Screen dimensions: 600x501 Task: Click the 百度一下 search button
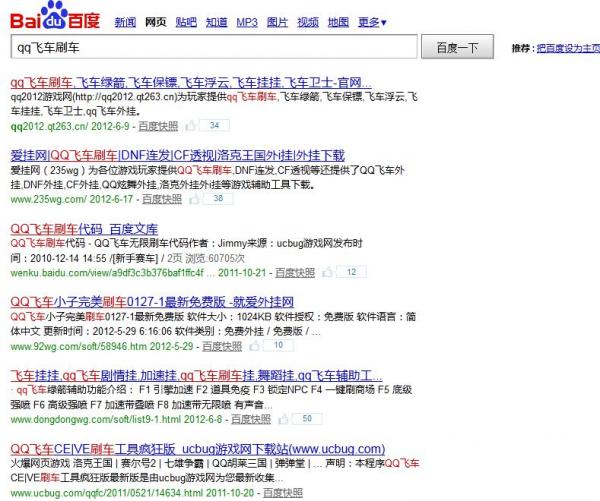[457, 47]
